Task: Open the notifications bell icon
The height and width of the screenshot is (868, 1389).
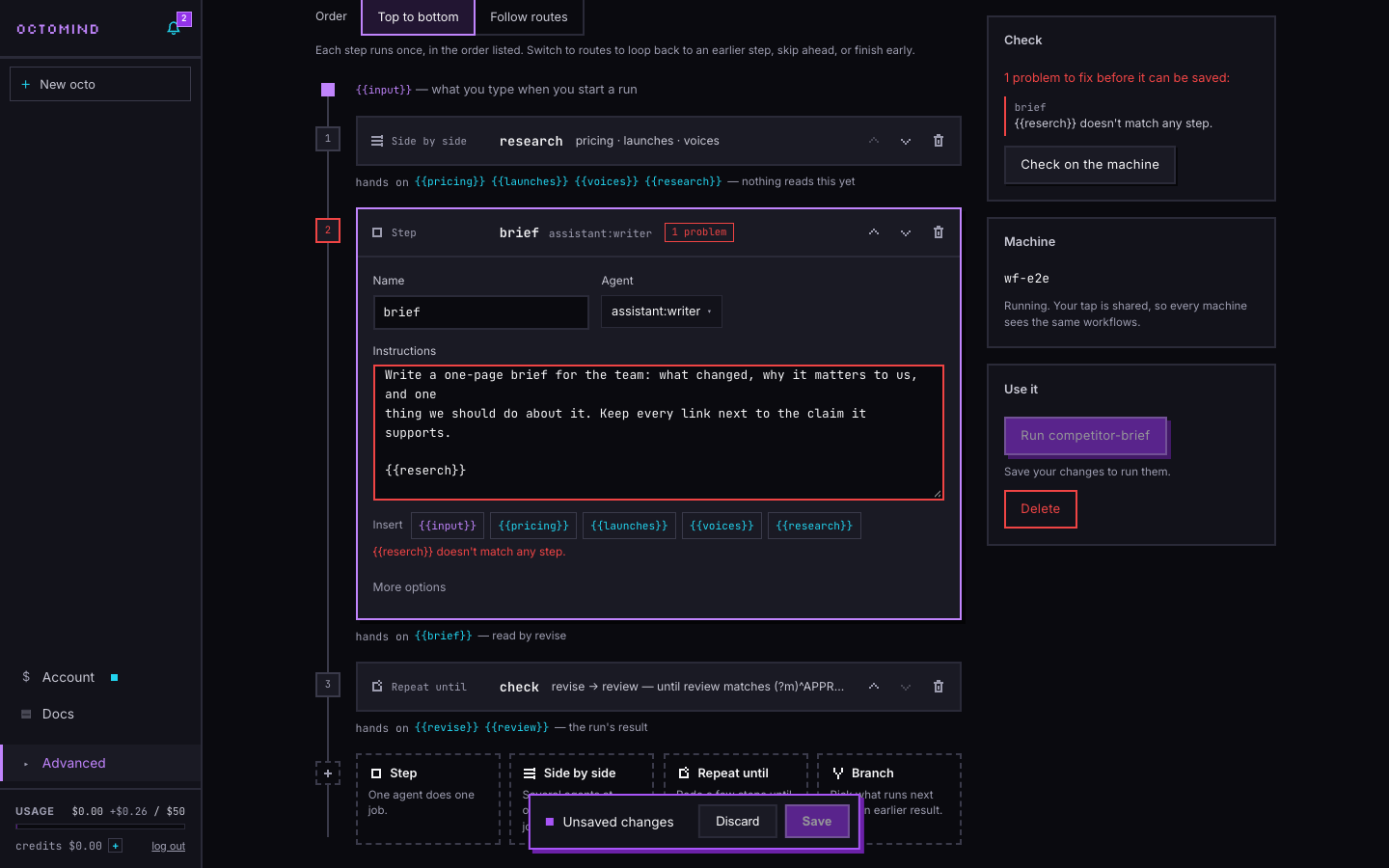Action: [x=174, y=28]
